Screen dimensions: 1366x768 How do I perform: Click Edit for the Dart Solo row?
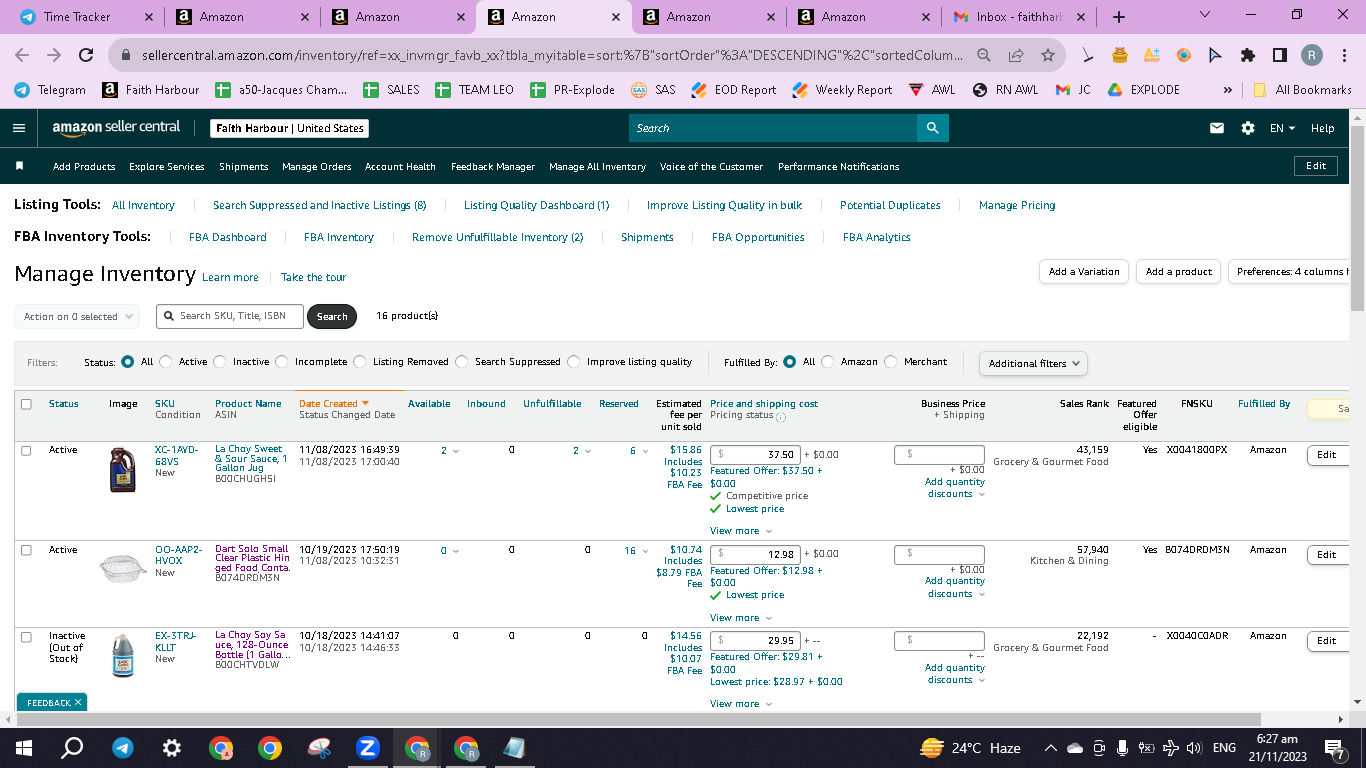point(1327,554)
